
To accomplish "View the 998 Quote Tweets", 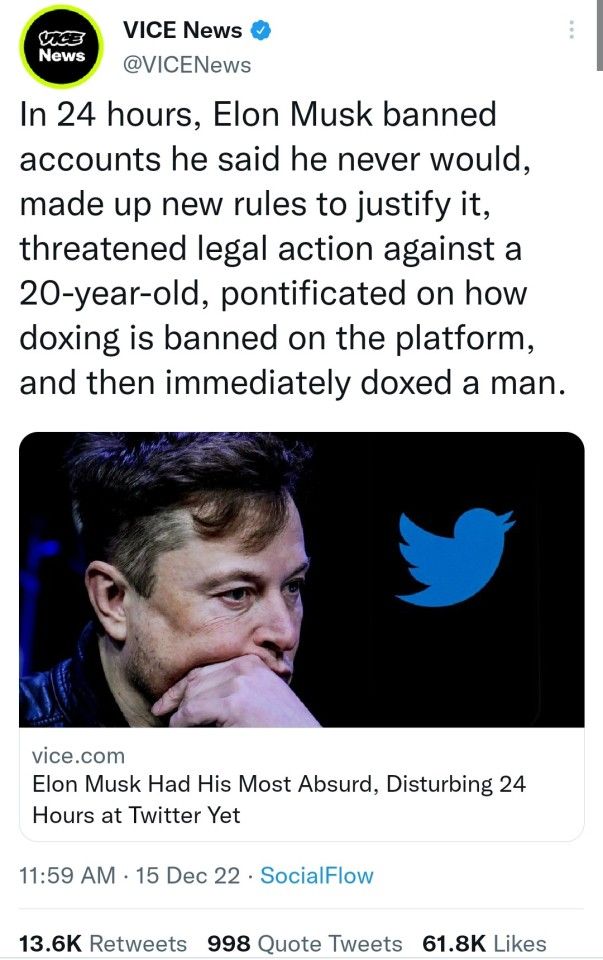I will (x=304, y=943).
